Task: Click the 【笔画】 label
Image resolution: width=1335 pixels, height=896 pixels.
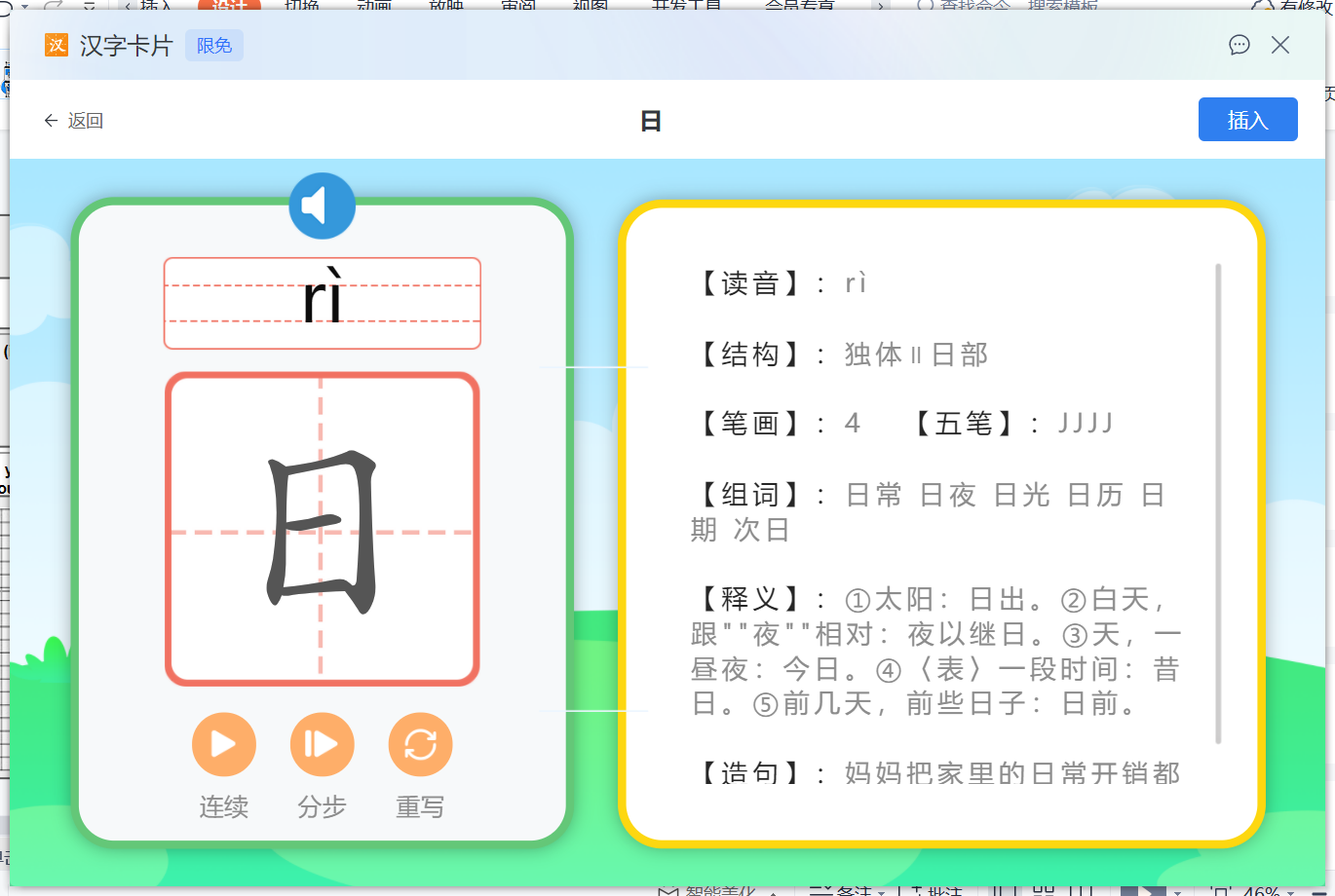Action: [x=750, y=424]
